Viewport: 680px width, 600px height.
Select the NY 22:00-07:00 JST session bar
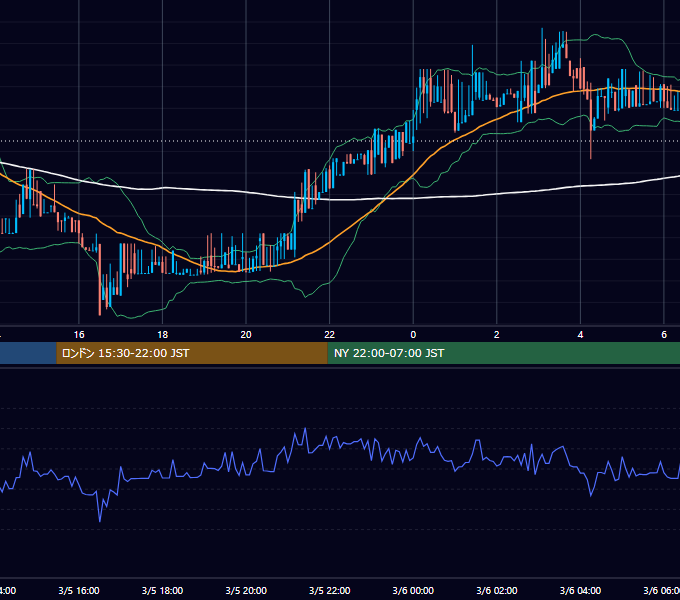(503, 353)
